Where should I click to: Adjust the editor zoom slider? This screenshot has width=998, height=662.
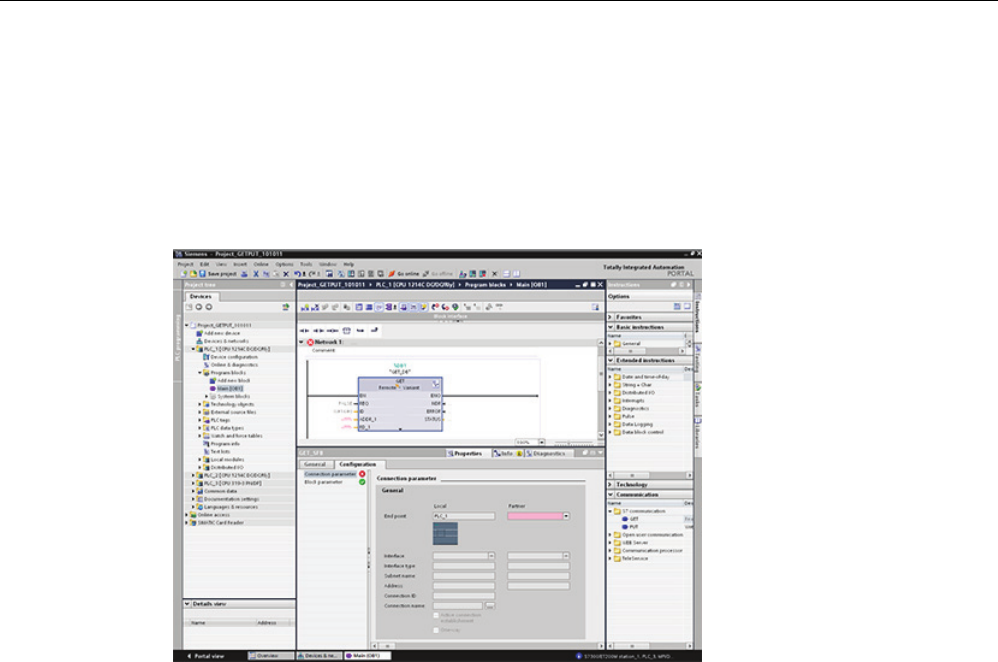click(x=570, y=442)
